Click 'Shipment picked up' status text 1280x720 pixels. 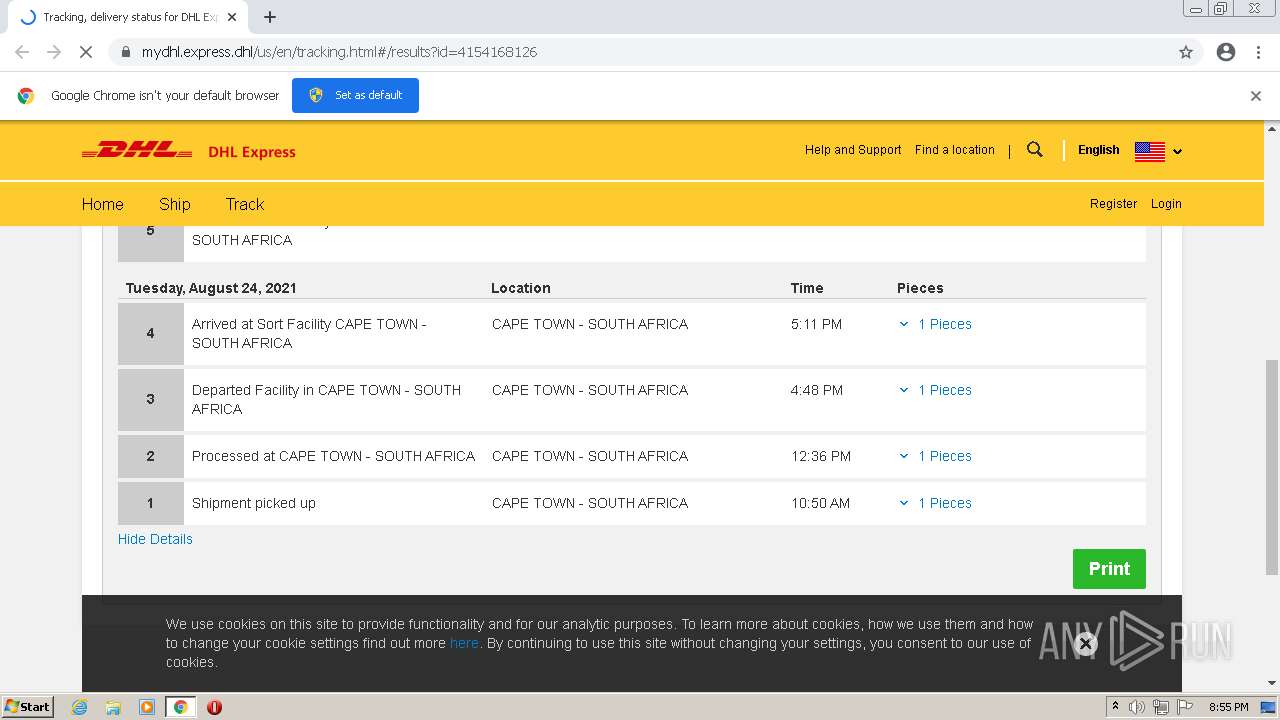254,503
